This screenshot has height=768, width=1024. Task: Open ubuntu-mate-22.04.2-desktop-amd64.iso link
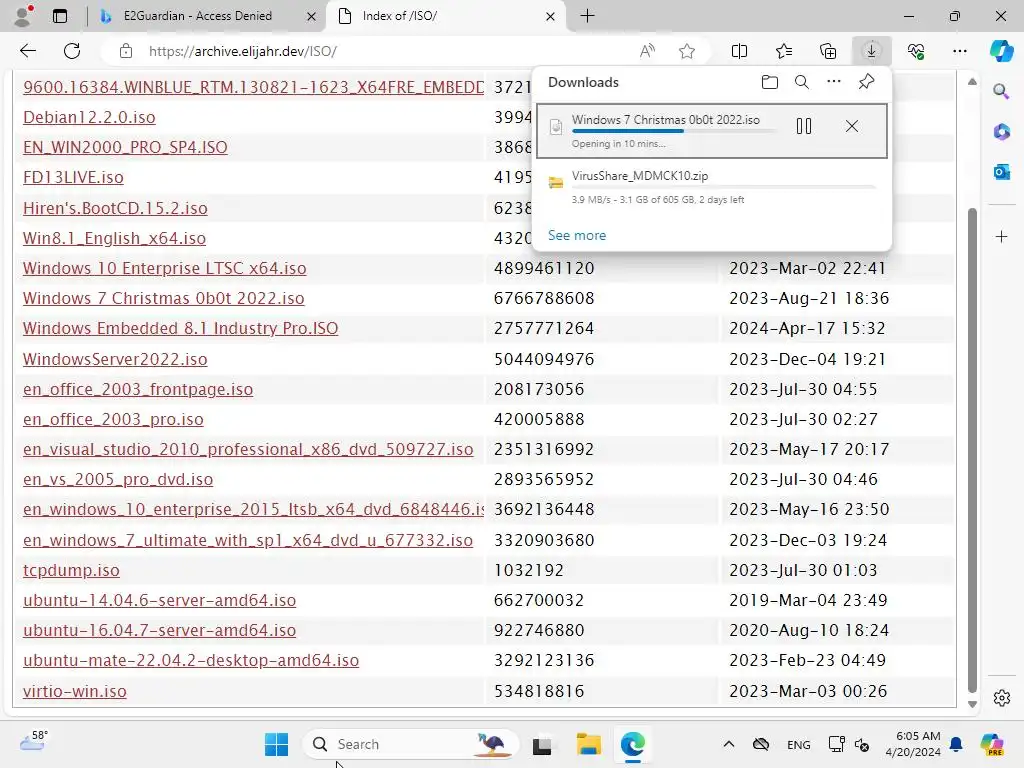pyautogui.click(x=191, y=660)
